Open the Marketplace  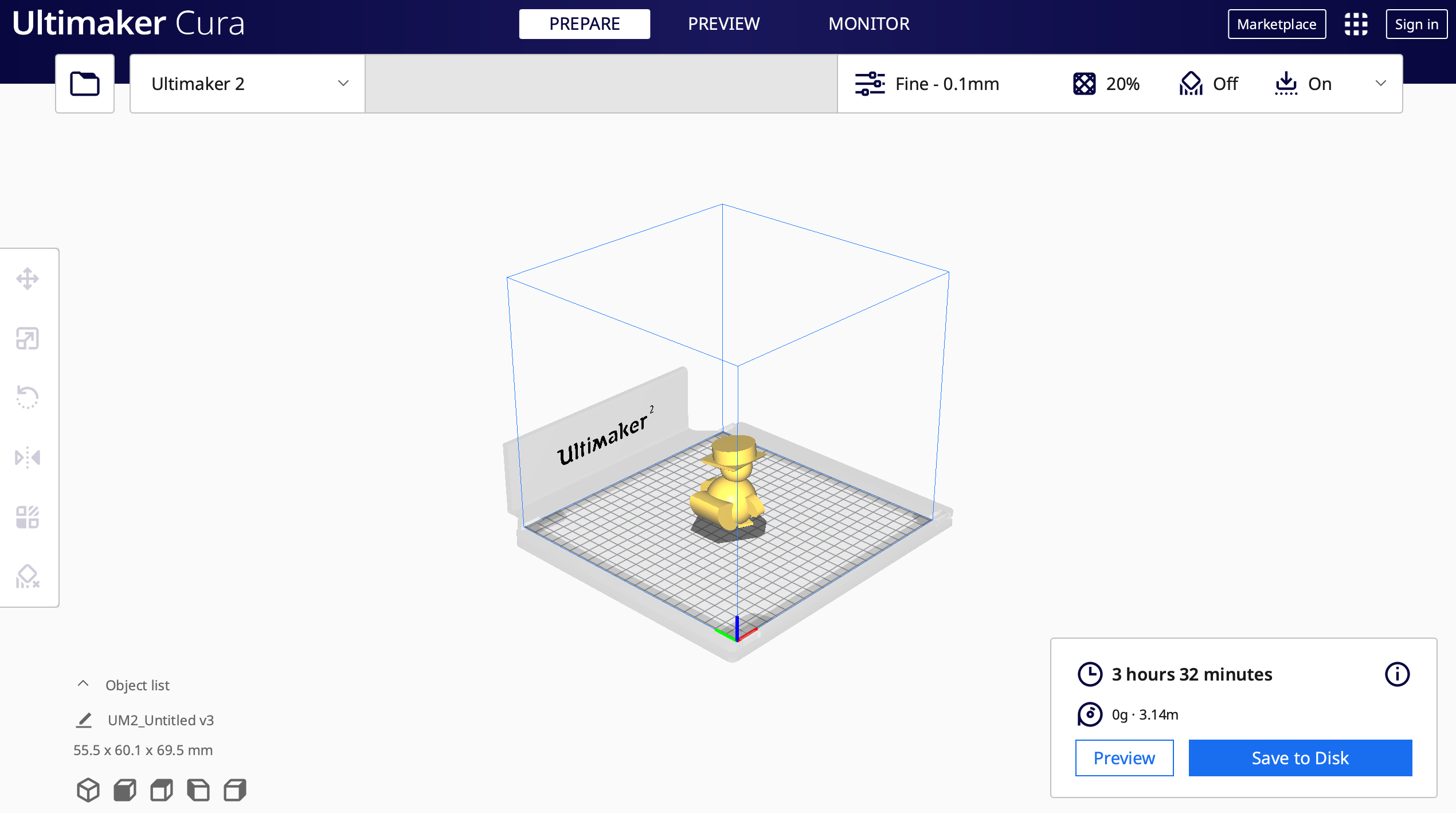click(1277, 24)
